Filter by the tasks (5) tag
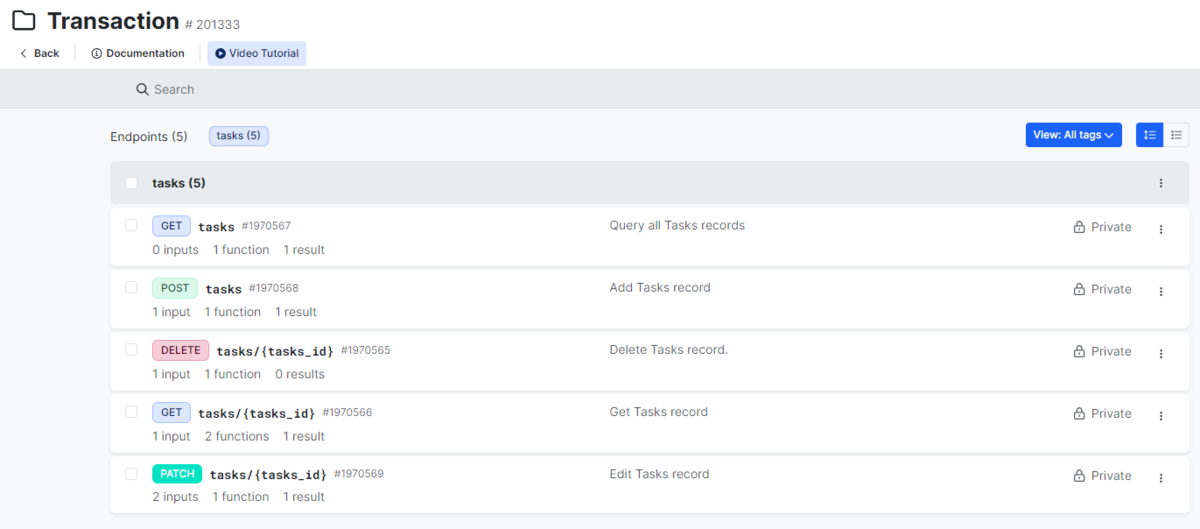The height and width of the screenshot is (529, 1200). tap(238, 135)
